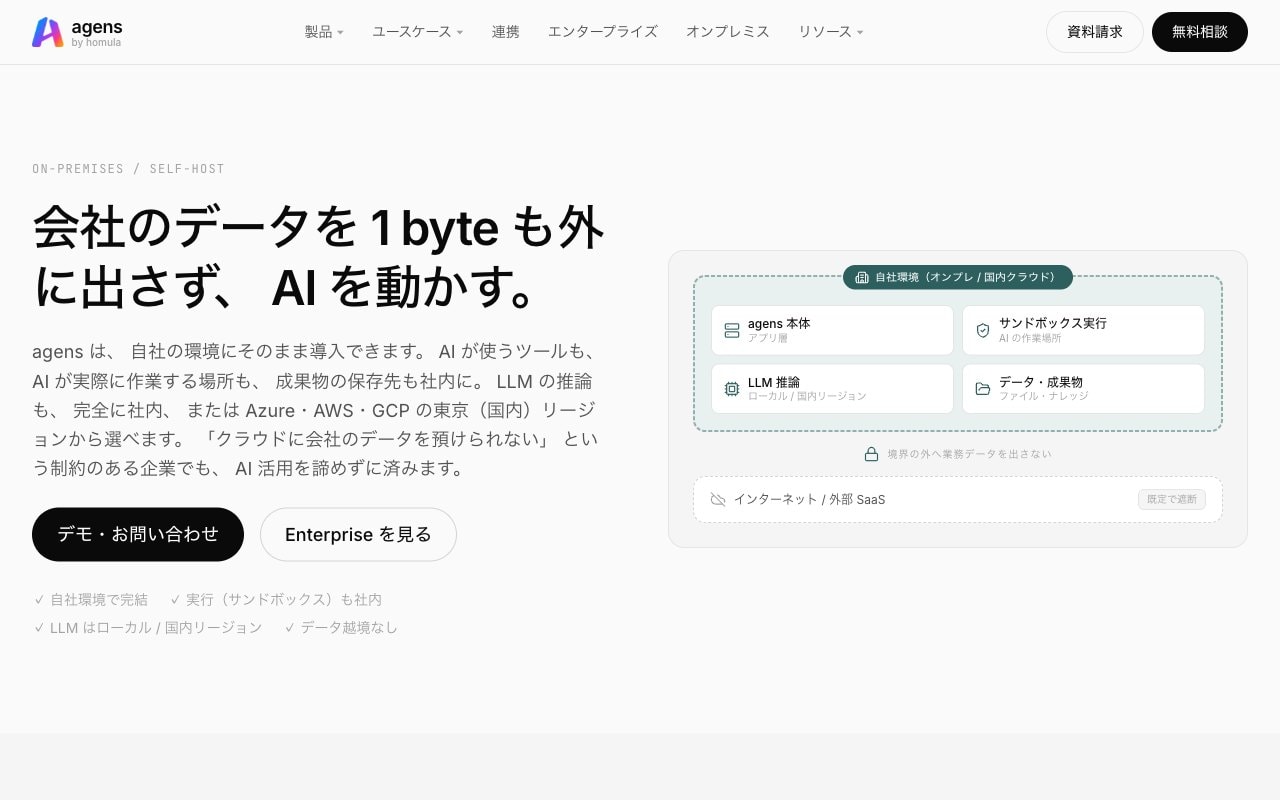Screen dimensions: 1280x800
Task: Click the chip icon beside LLM 推論
Action: click(x=732, y=389)
